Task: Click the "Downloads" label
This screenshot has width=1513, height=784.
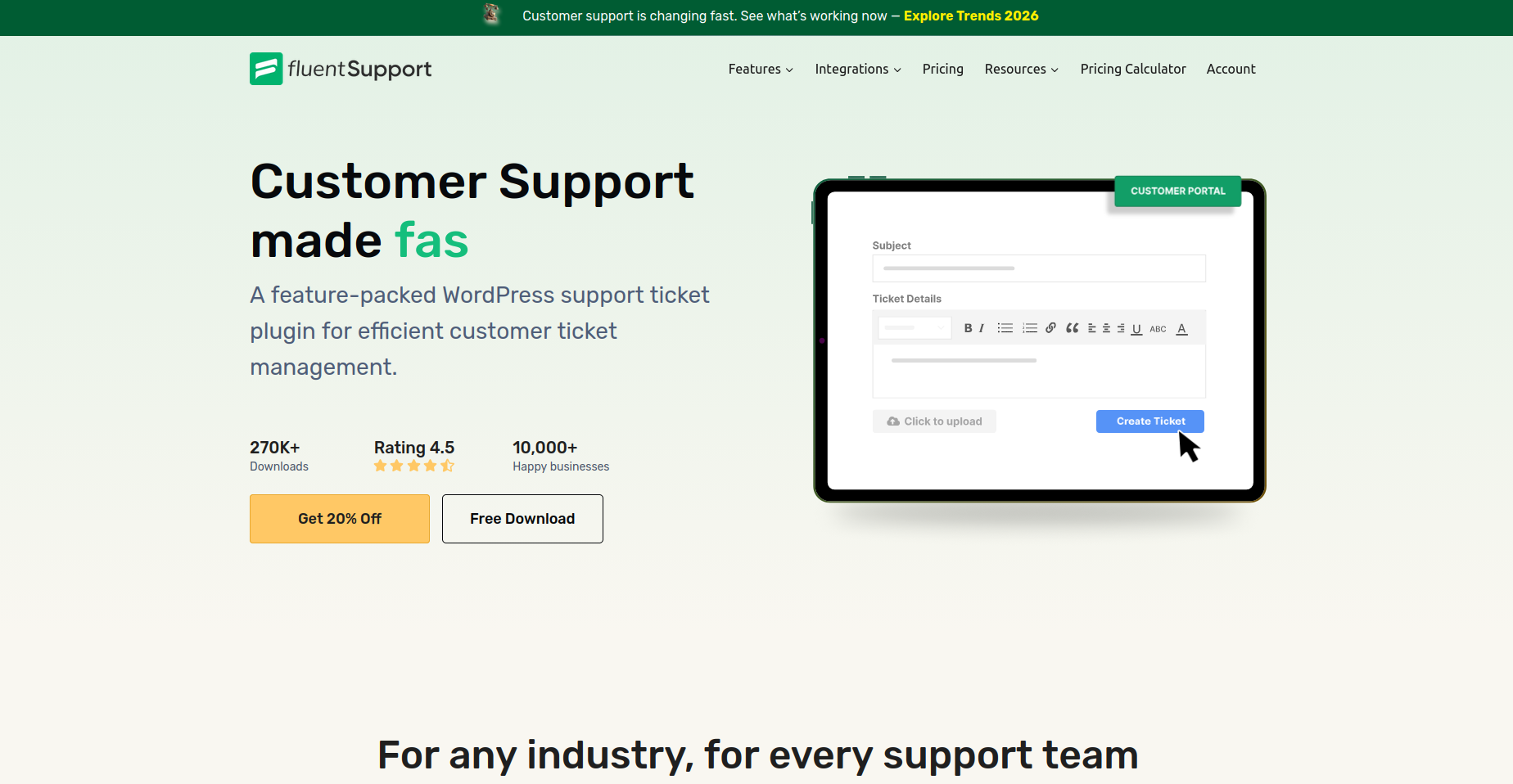Action: click(x=279, y=466)
